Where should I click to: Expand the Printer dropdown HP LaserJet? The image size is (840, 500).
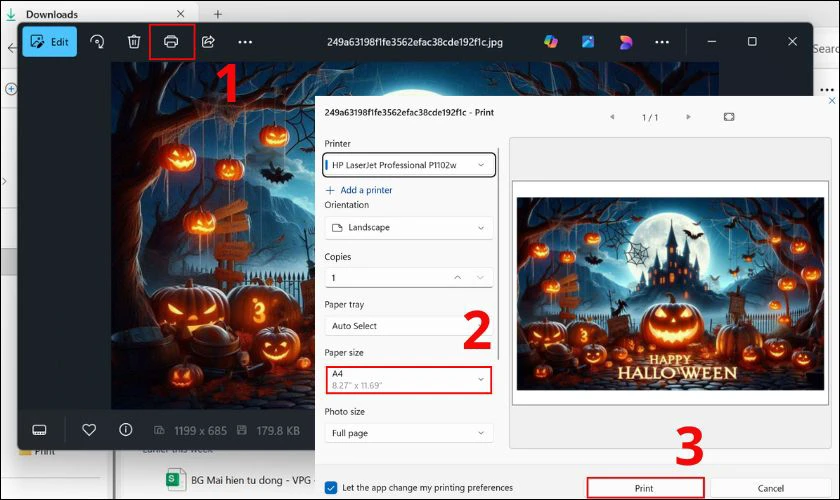pos(409,165)
